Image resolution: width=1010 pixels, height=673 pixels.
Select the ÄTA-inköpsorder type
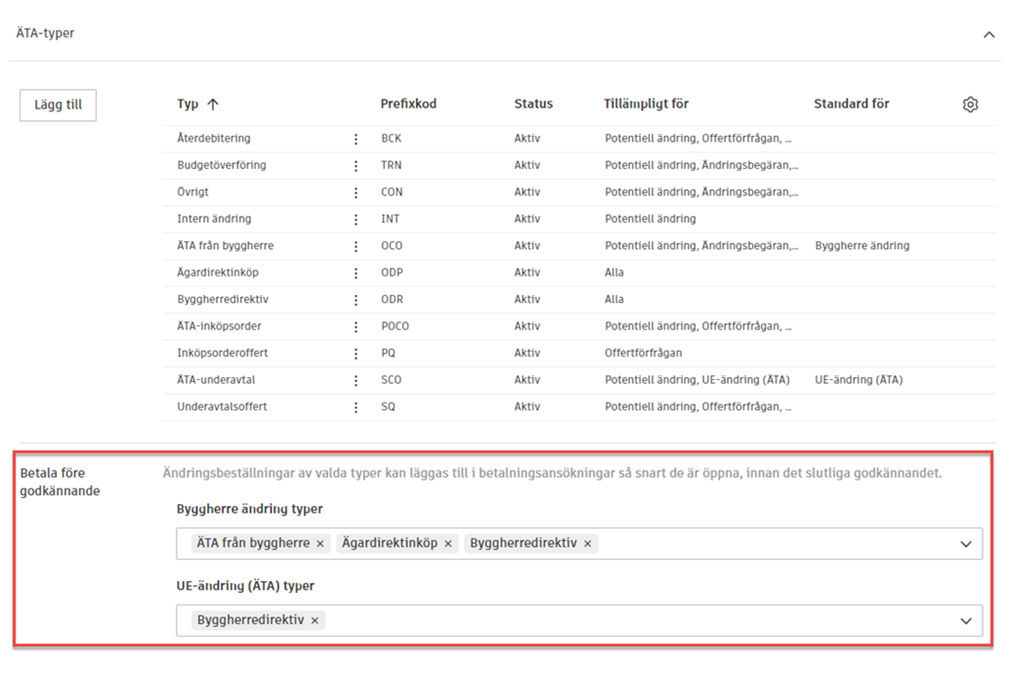point(219,326)
